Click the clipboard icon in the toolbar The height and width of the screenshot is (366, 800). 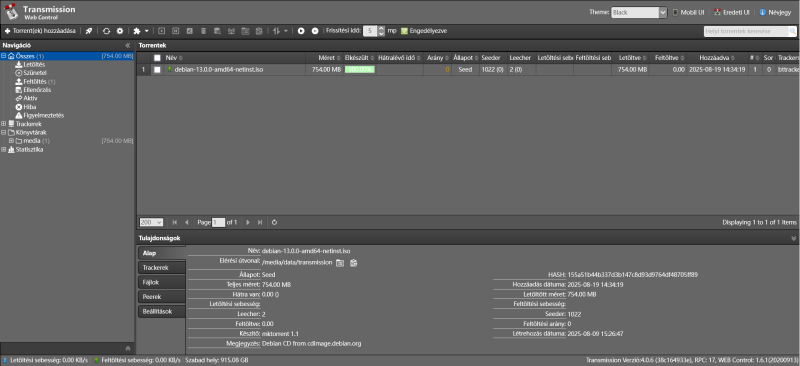[x=259, y=31]
